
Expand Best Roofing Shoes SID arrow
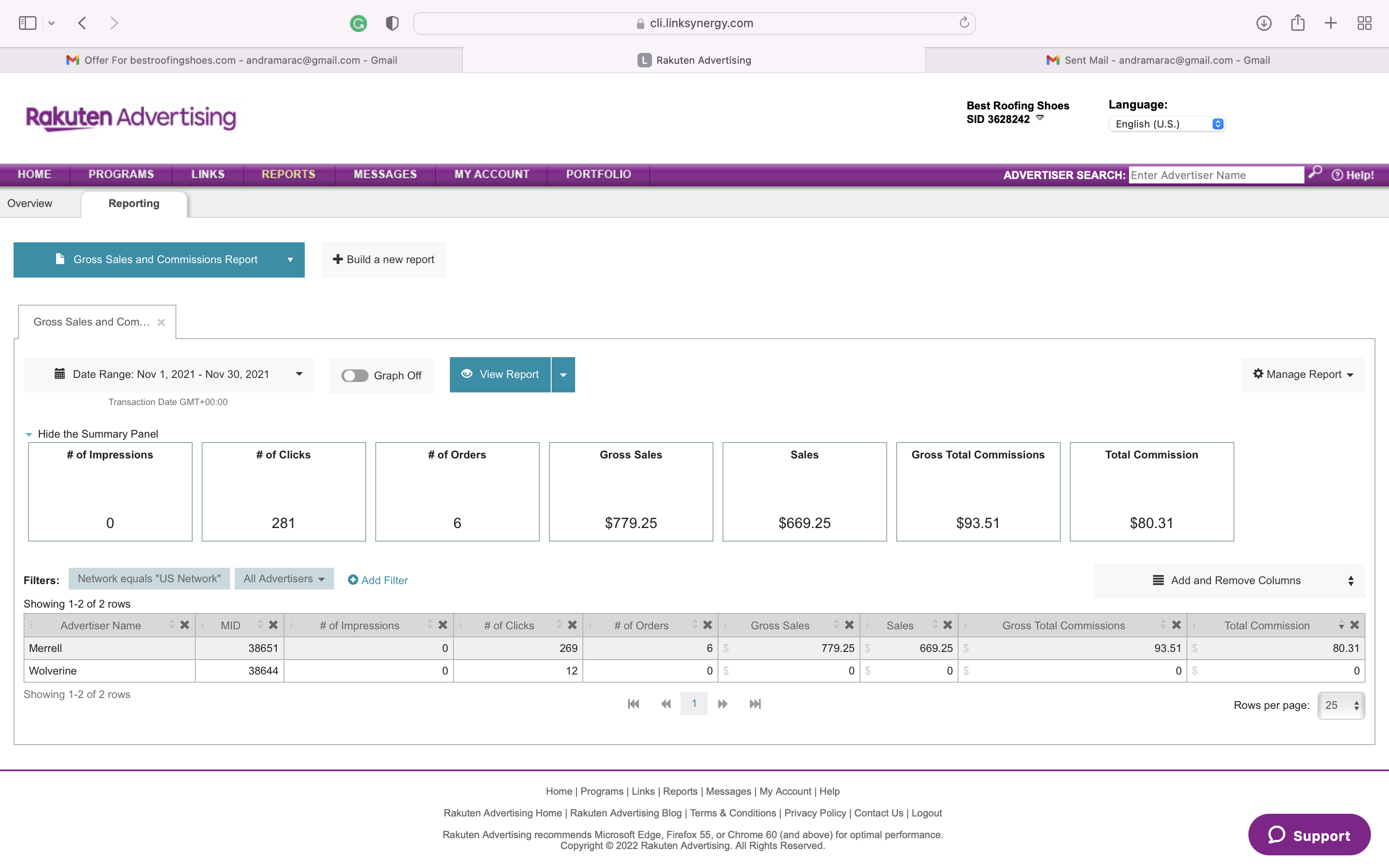tap(1040, 118)
